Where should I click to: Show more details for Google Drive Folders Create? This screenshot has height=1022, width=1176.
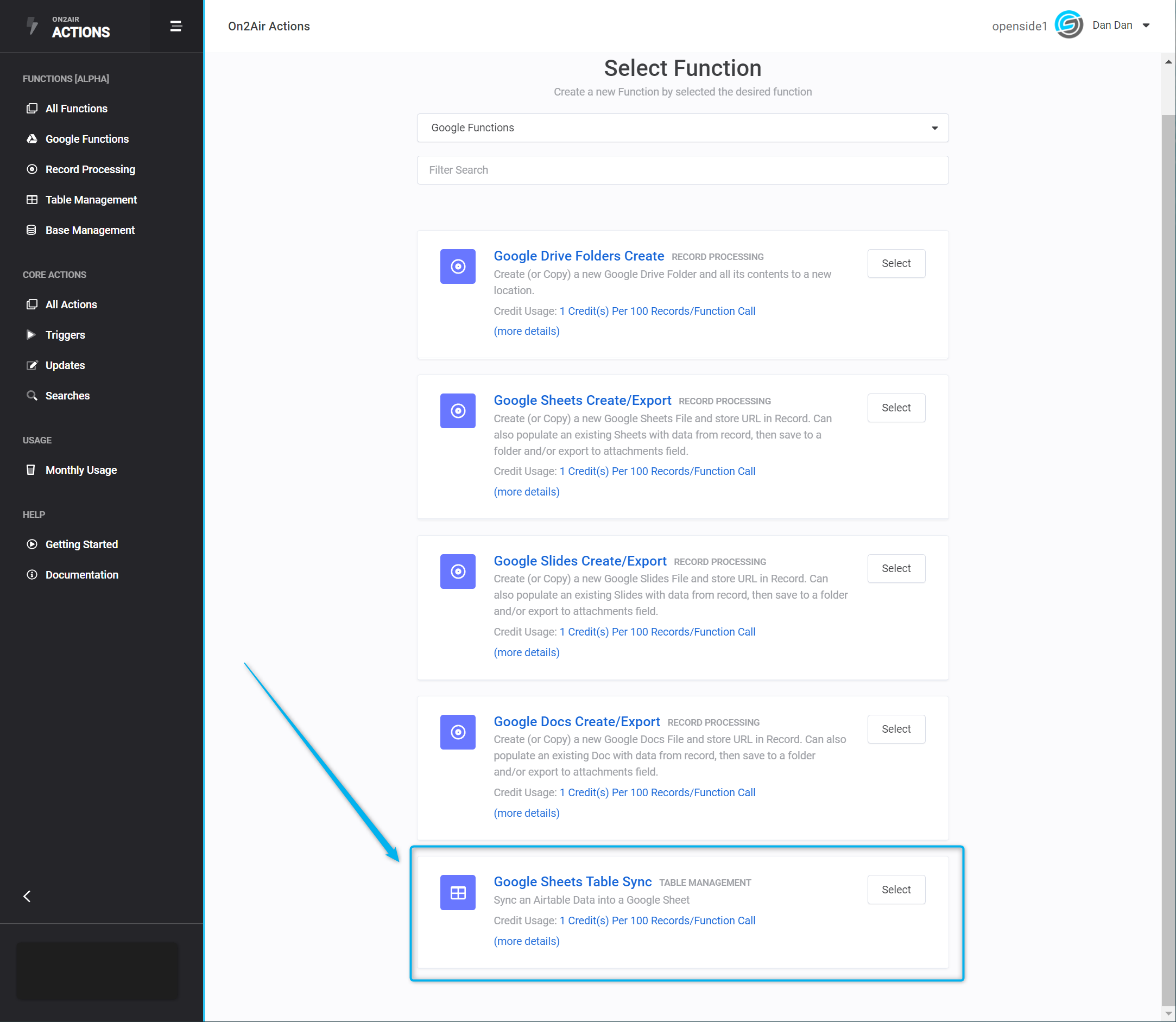526,332
